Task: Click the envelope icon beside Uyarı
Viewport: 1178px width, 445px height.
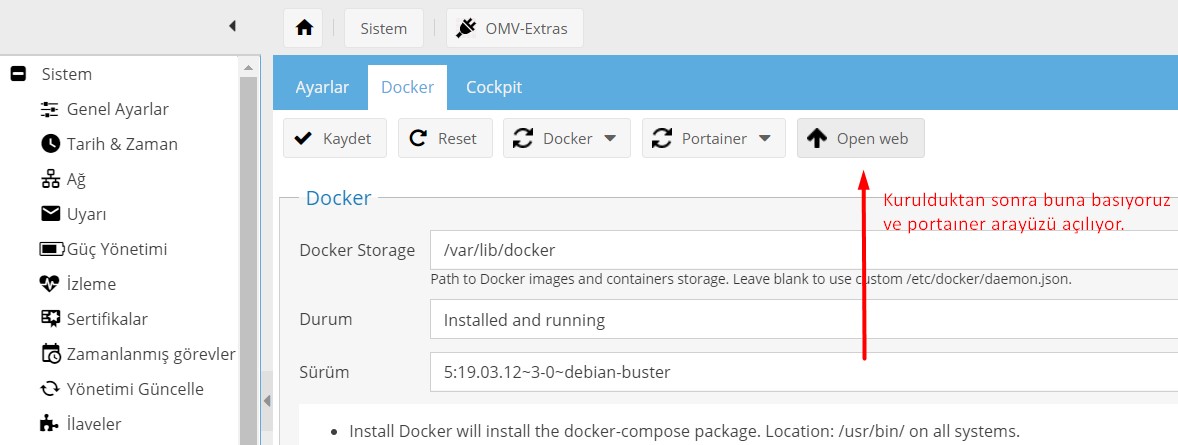Action: 50,214
